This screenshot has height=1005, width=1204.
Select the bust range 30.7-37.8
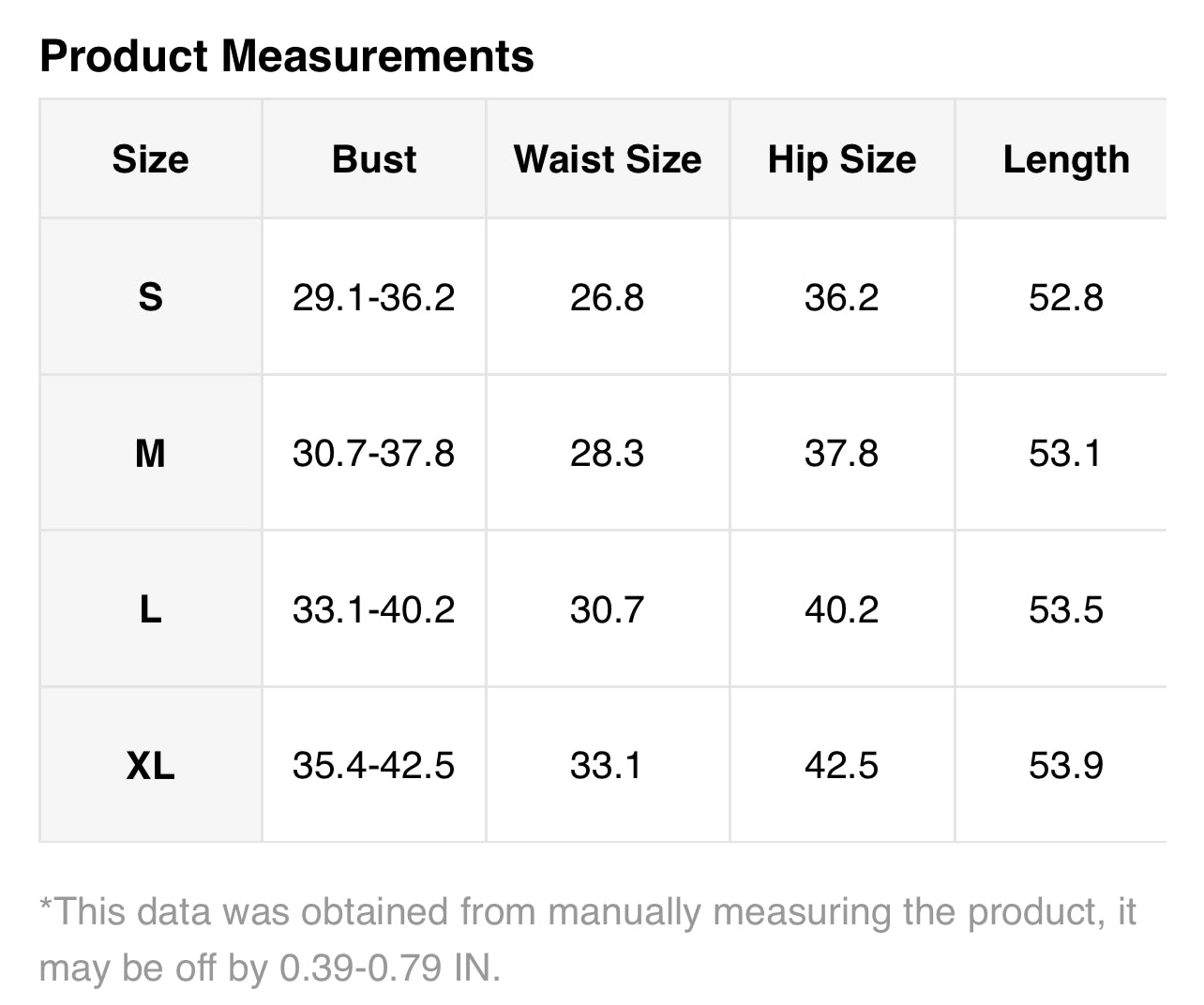(x=373, y=454)
